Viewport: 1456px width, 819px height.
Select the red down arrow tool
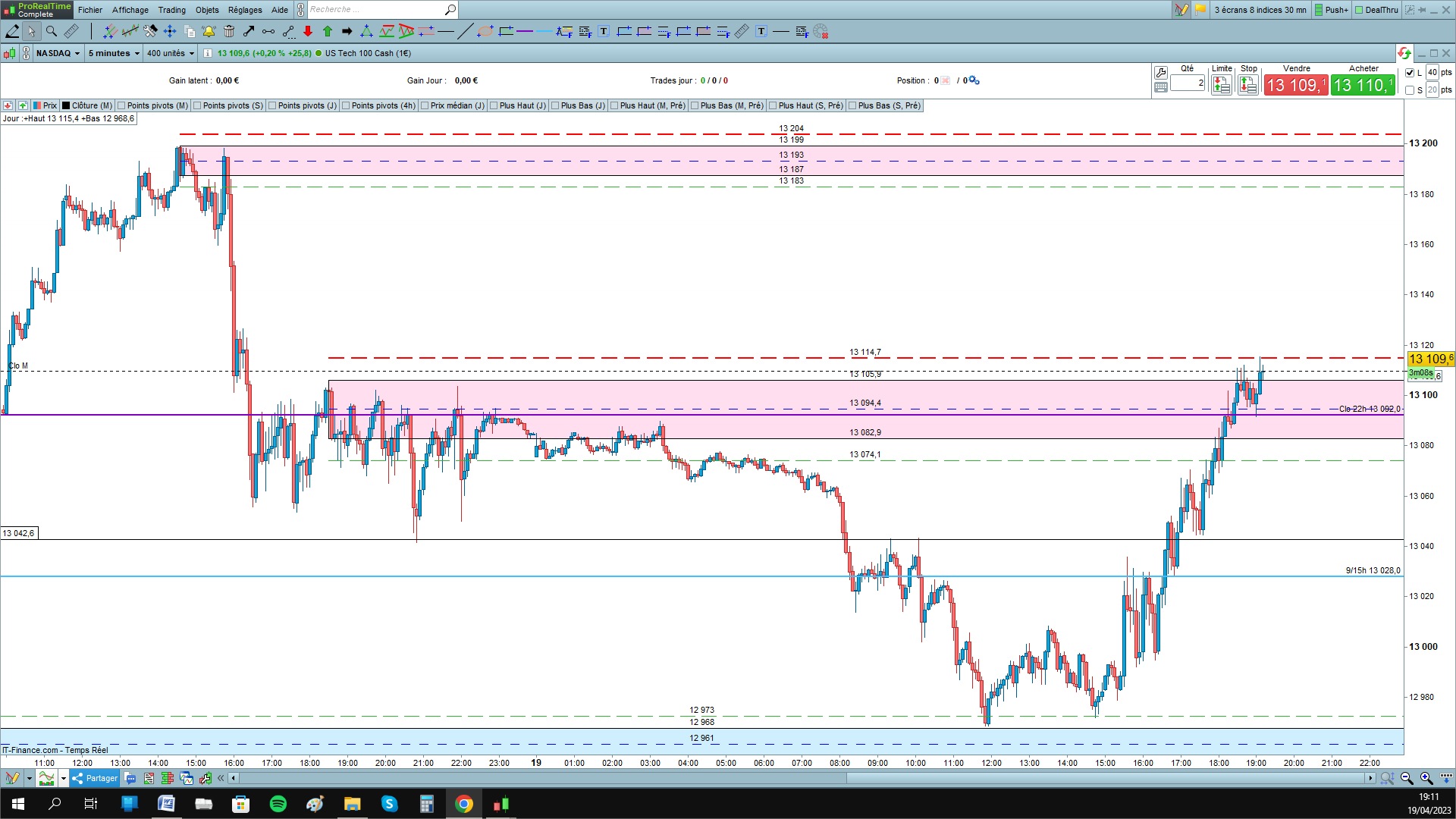[x=308, y=31]
